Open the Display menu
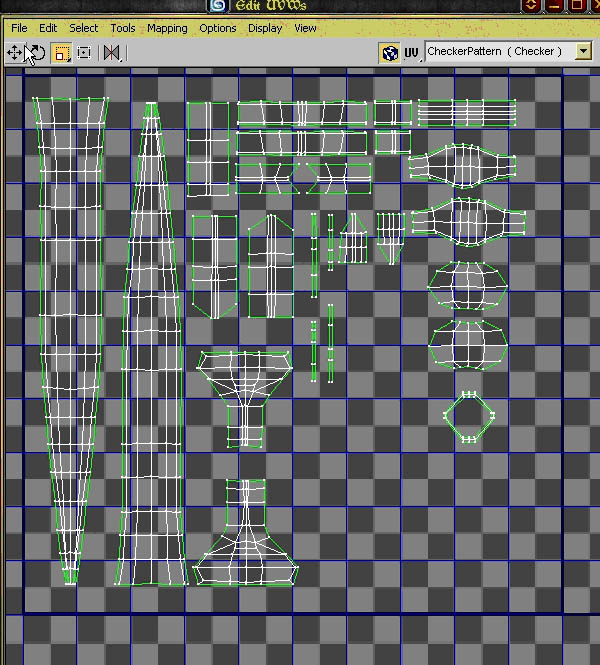The height and width of the screenshot is (665, 600). [265, 28]
